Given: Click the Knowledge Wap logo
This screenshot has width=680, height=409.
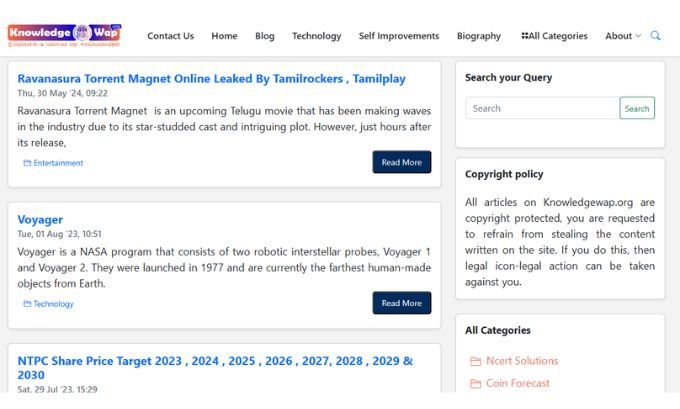Looking at the screenshot, I should [x=64, y=35].
